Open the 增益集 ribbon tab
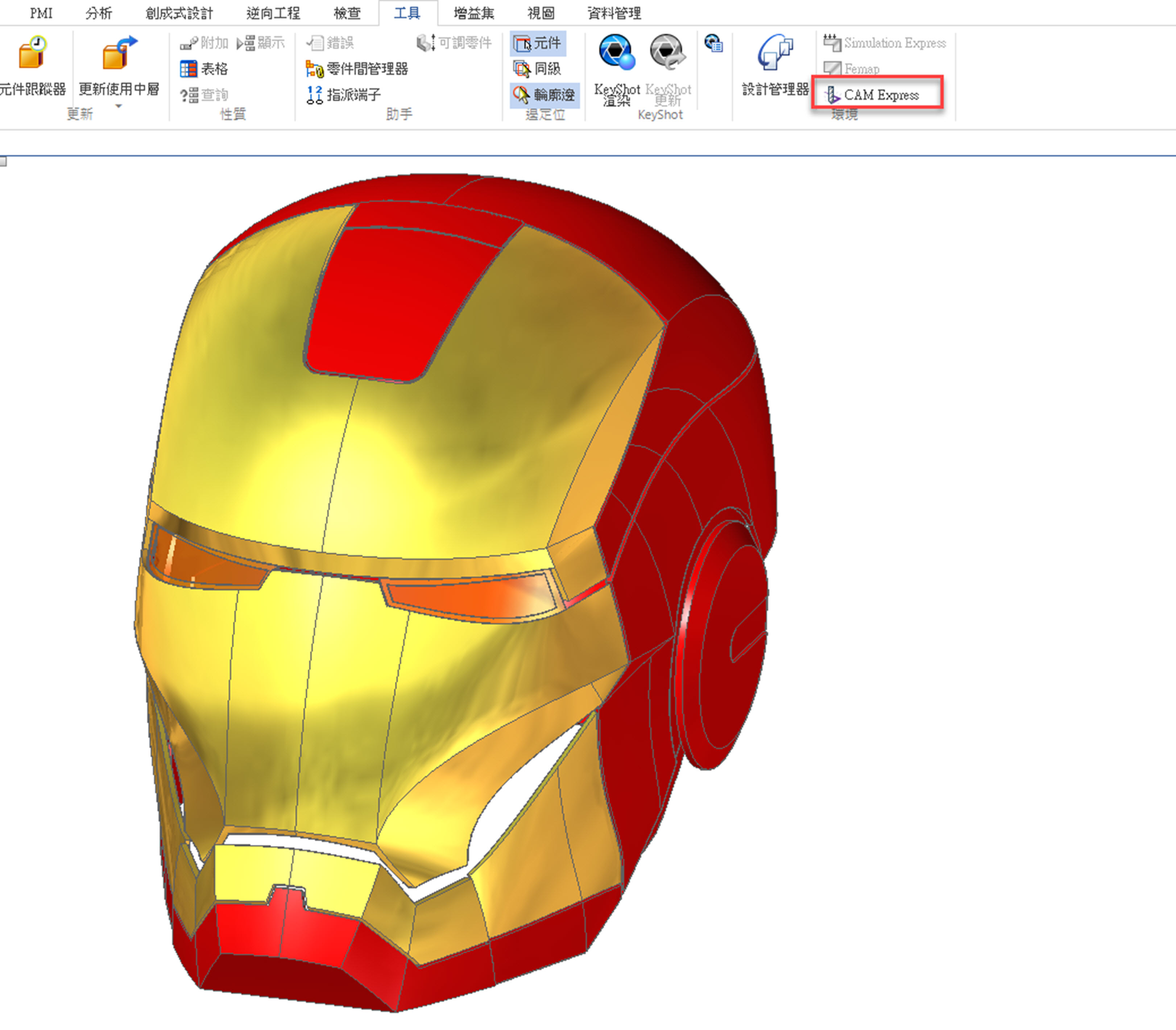 (473, 13)
